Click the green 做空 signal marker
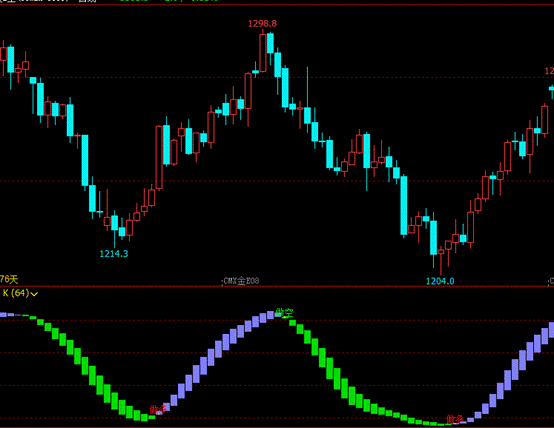This screenshot has width=554, height=428. [x=284, y=313]
